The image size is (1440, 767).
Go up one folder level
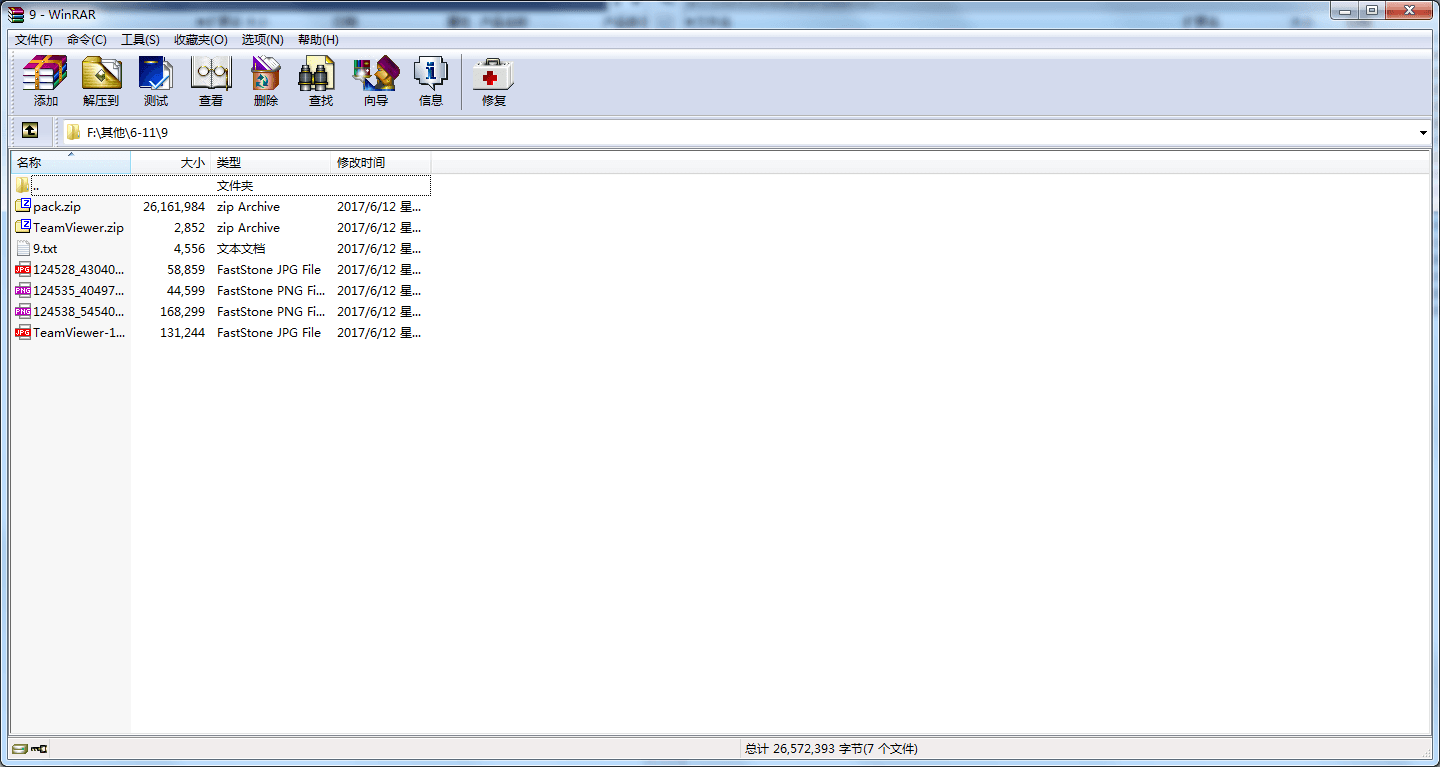(x=30, y=131)
